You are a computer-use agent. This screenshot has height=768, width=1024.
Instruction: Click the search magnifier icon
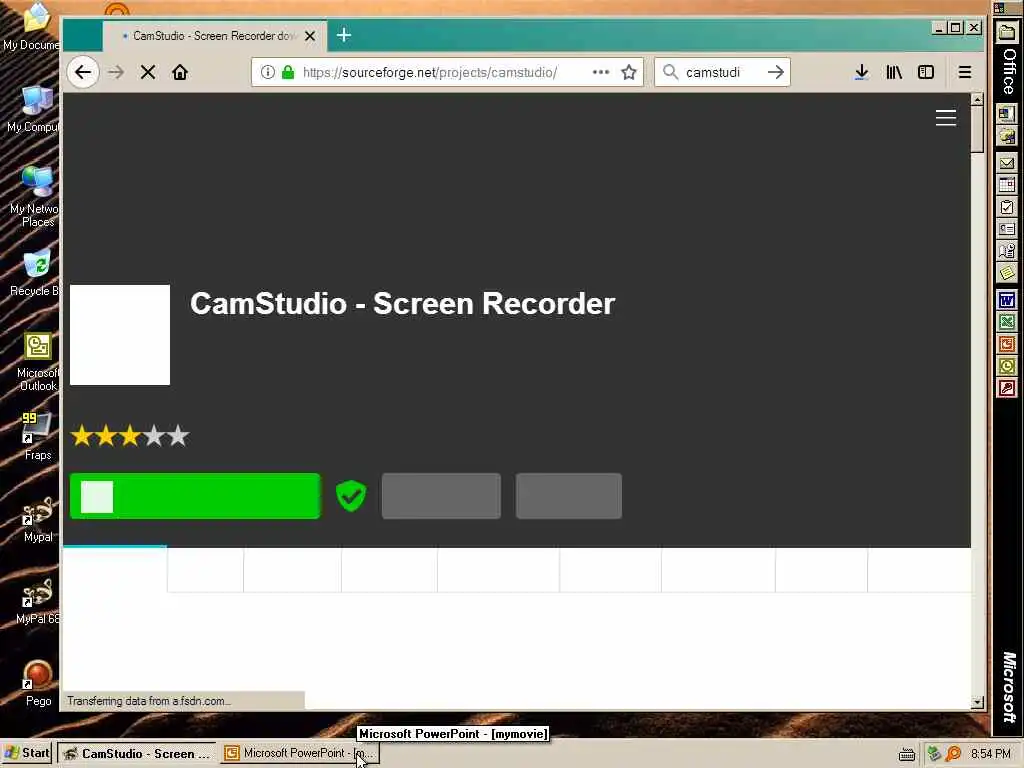click(x=670, y=72)
